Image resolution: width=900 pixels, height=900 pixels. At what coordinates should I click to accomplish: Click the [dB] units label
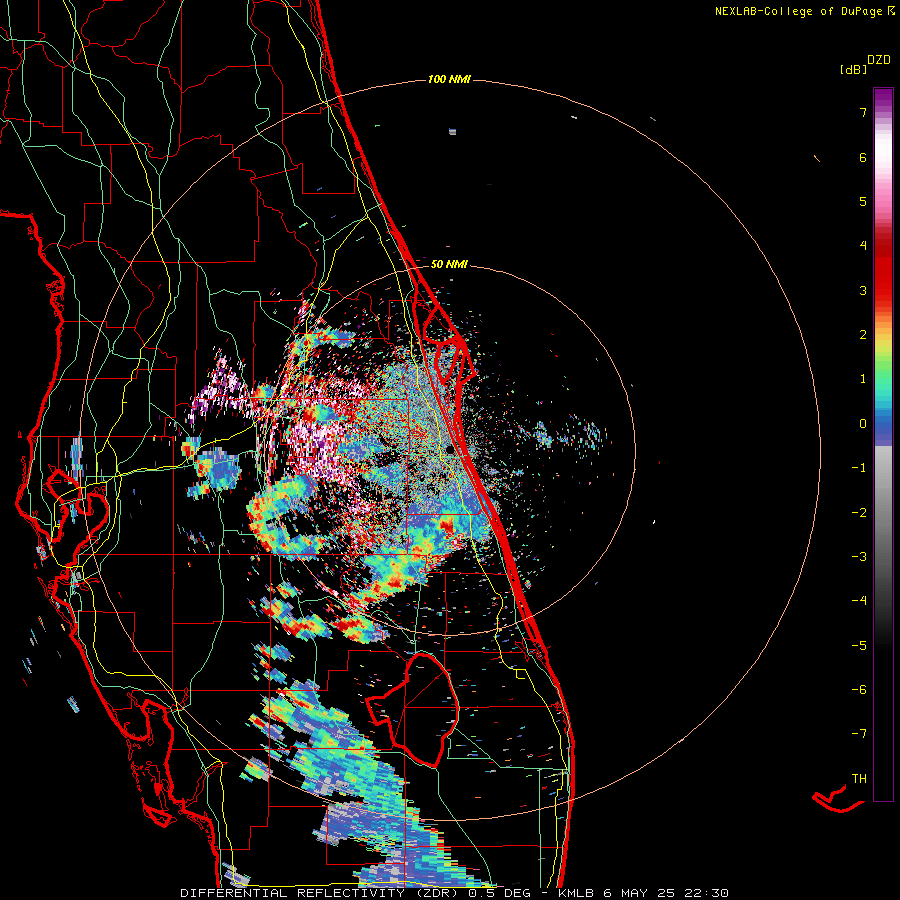[x=854, y=69]
